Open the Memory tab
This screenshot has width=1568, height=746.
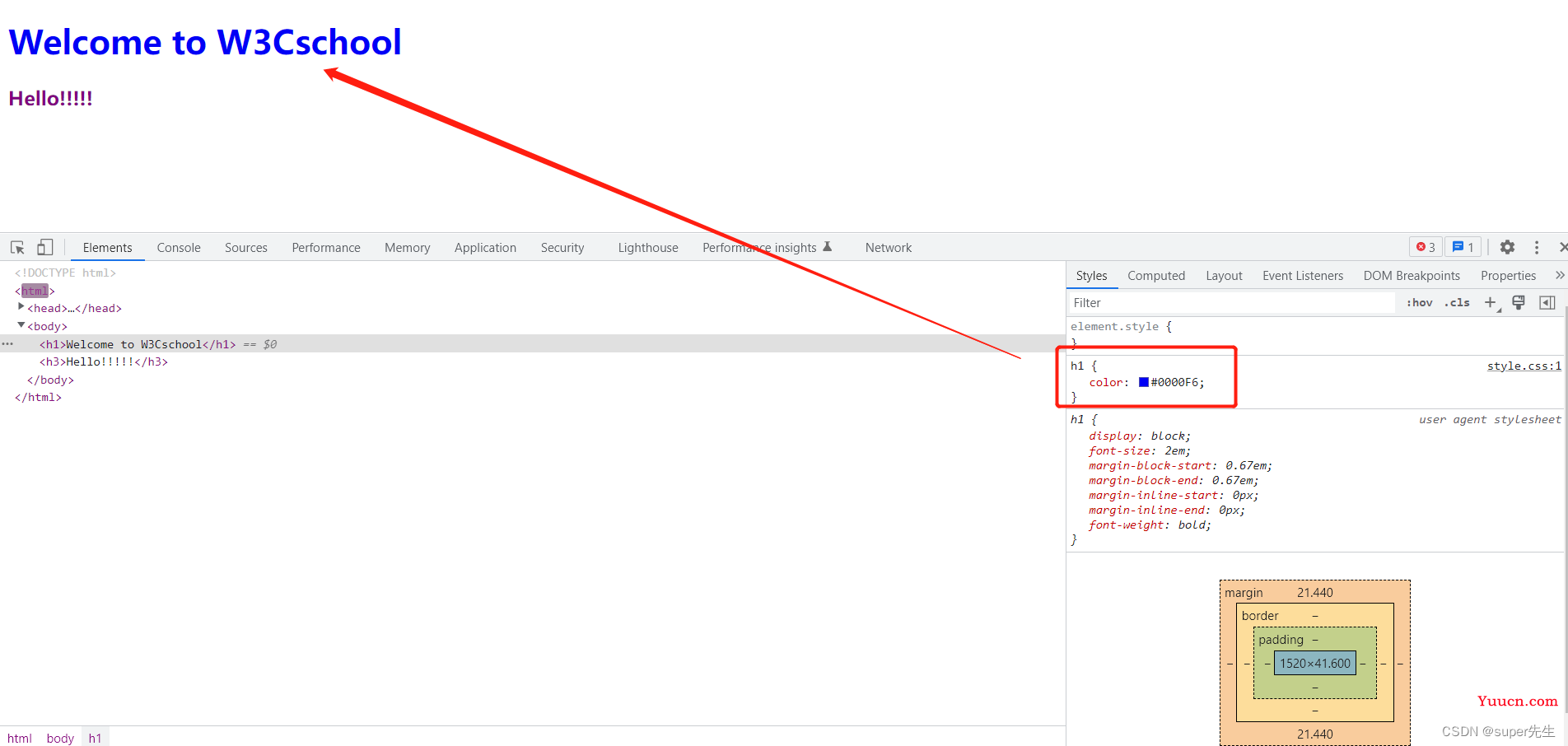point(408,248)
